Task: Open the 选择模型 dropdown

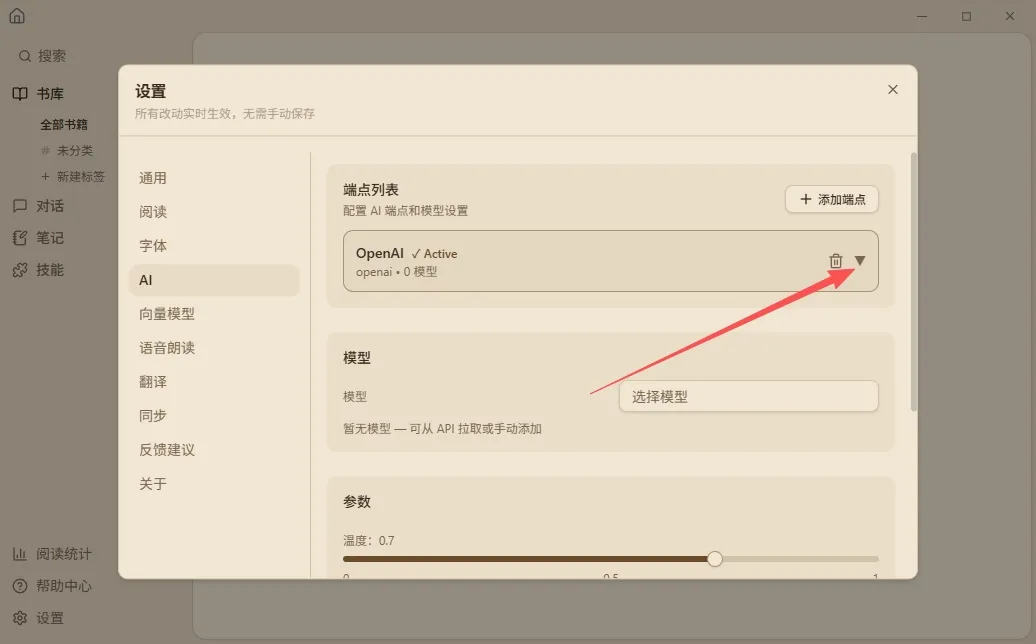Action: pos(749,396)
